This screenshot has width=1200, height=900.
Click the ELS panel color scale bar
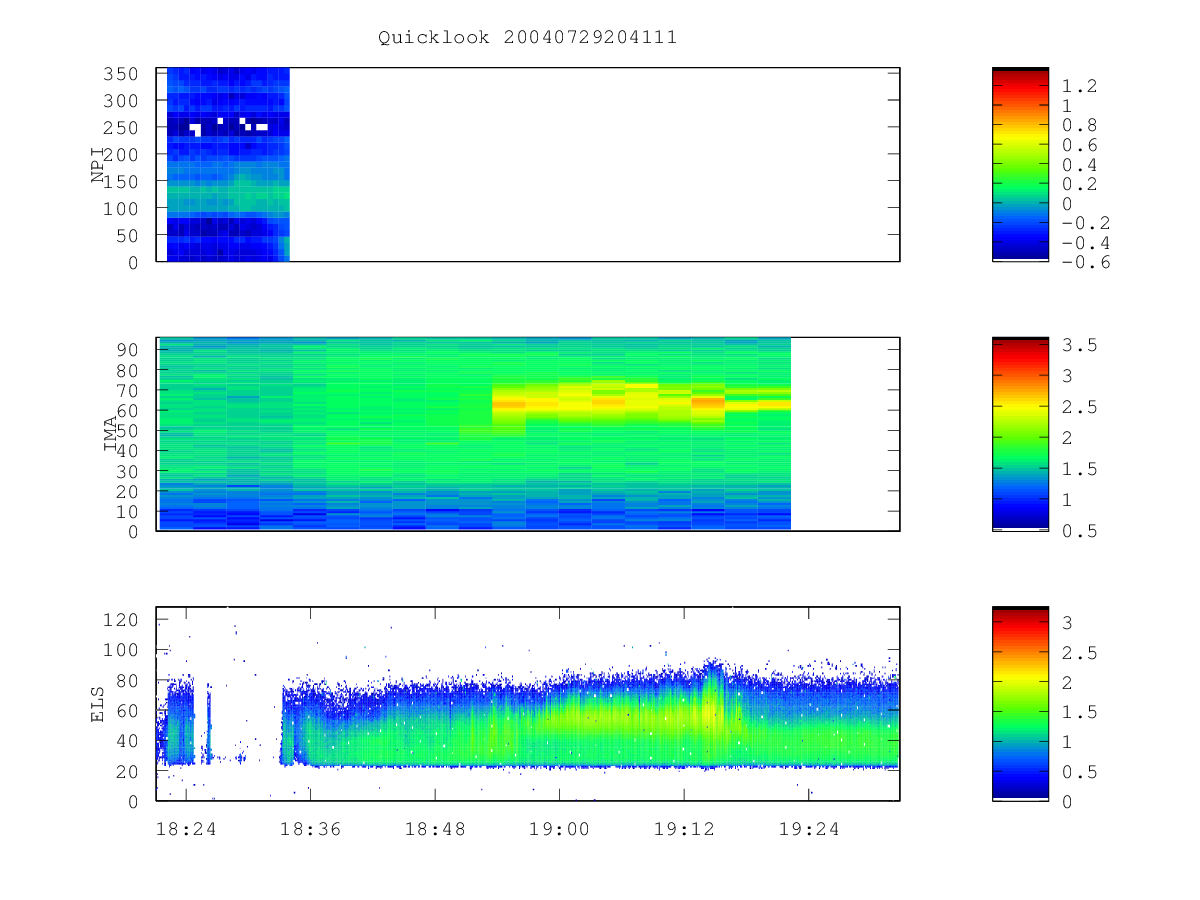coord(1020,703)
